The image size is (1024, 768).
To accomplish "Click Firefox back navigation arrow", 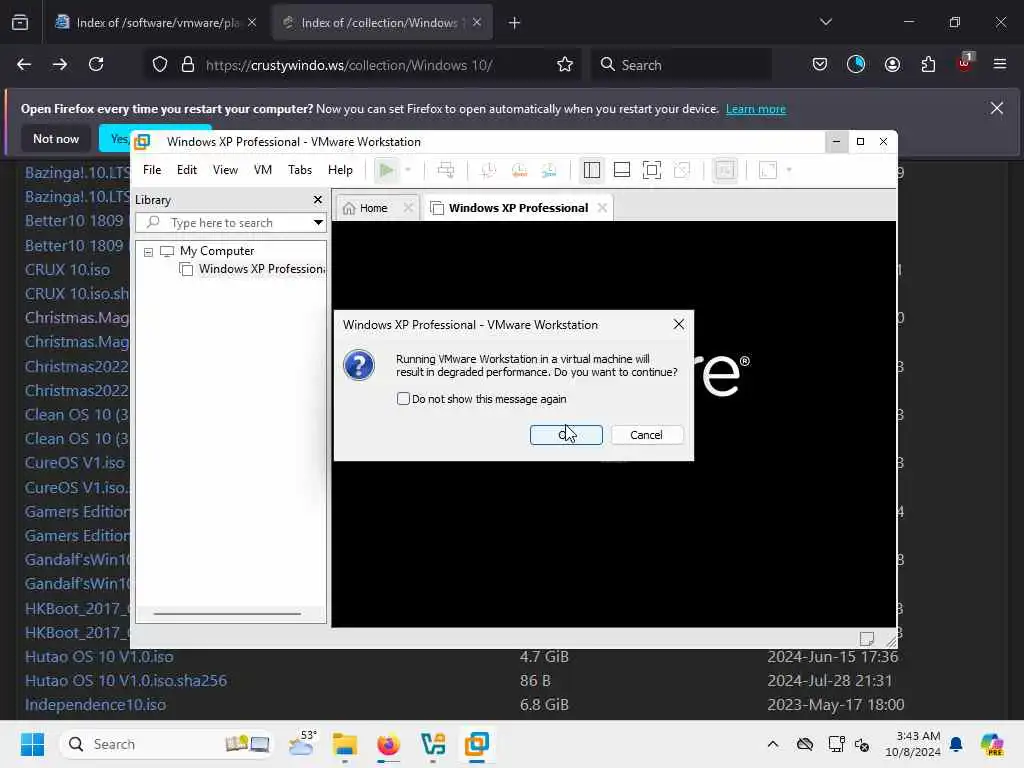I will [24, 65].
